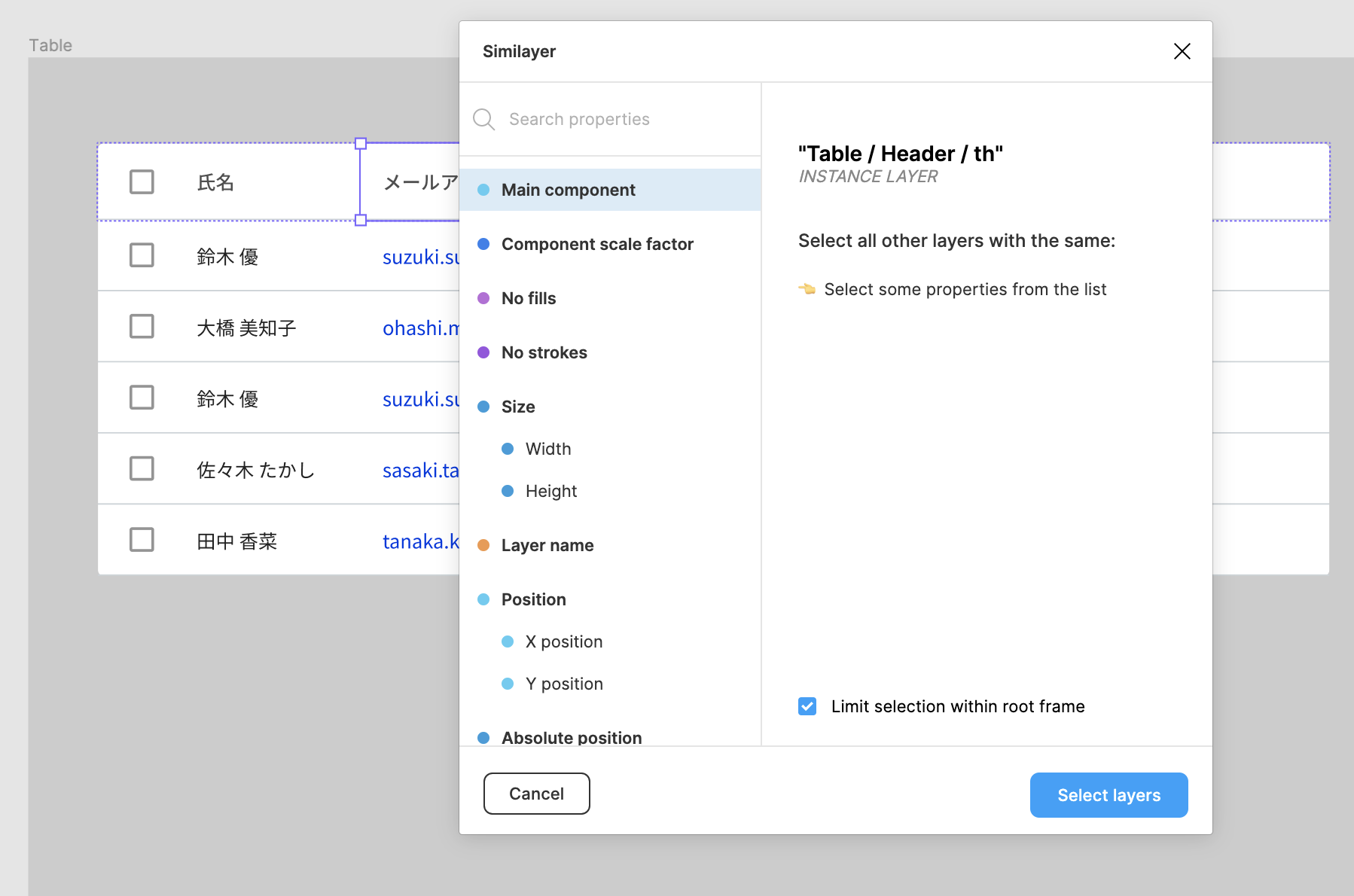
Task: Click the Search properties input field
Action: 625,120
